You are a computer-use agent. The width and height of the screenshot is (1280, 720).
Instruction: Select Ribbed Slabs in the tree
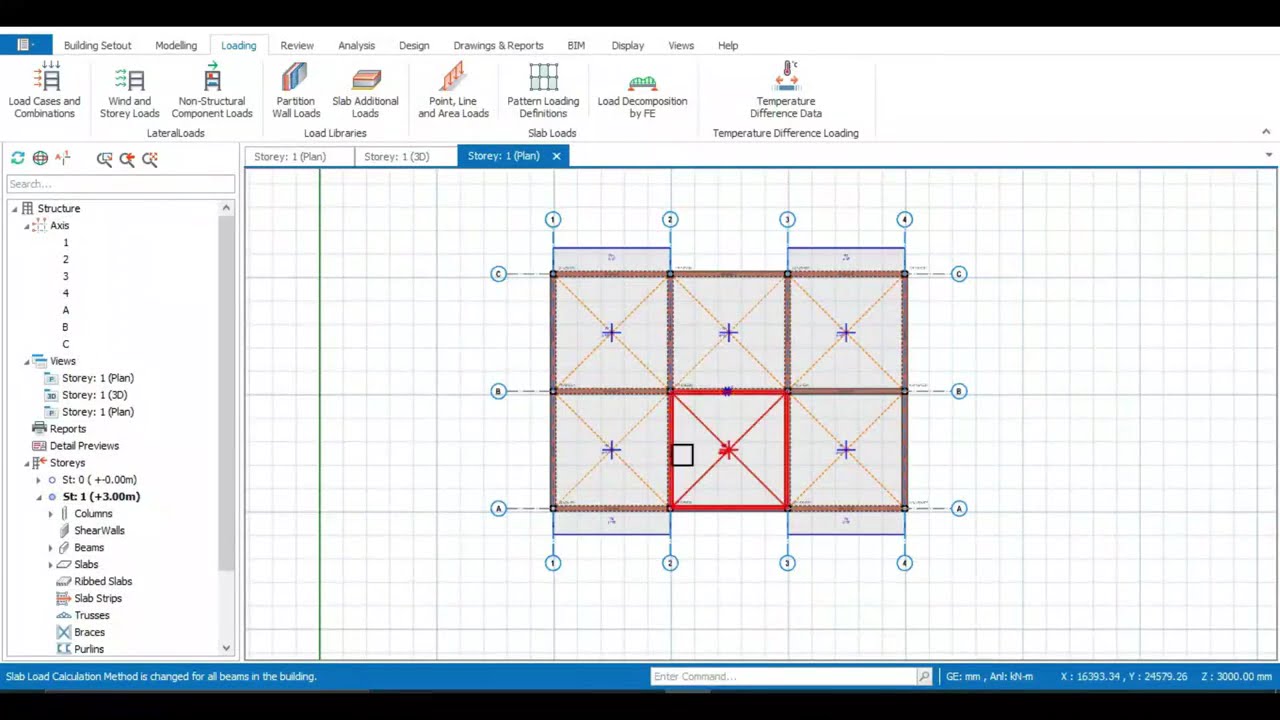coord(103,581)
